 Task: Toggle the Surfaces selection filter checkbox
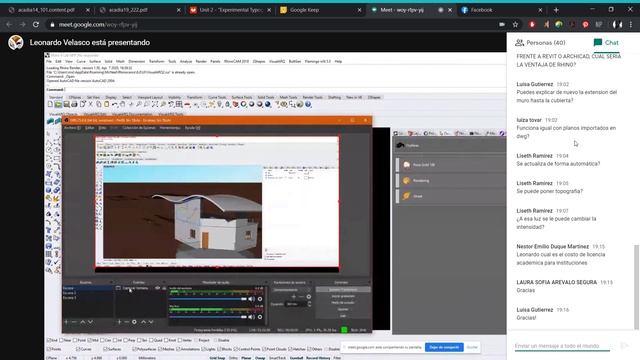point(105,349)
